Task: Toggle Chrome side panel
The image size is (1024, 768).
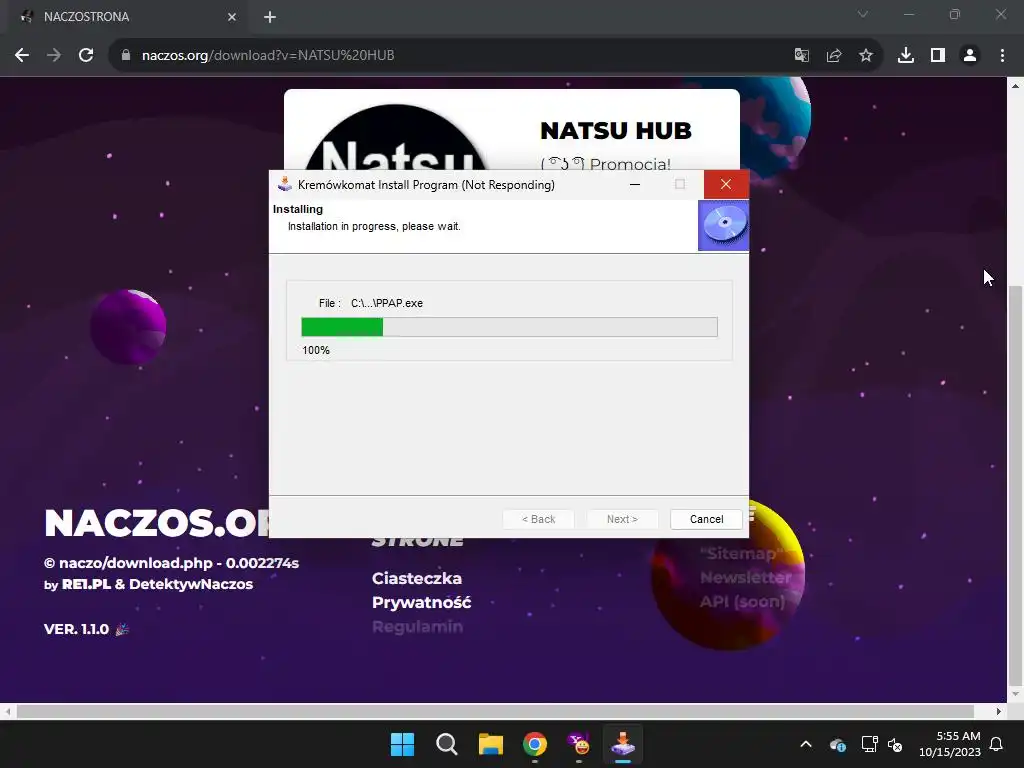Action: tap(938, 56)
